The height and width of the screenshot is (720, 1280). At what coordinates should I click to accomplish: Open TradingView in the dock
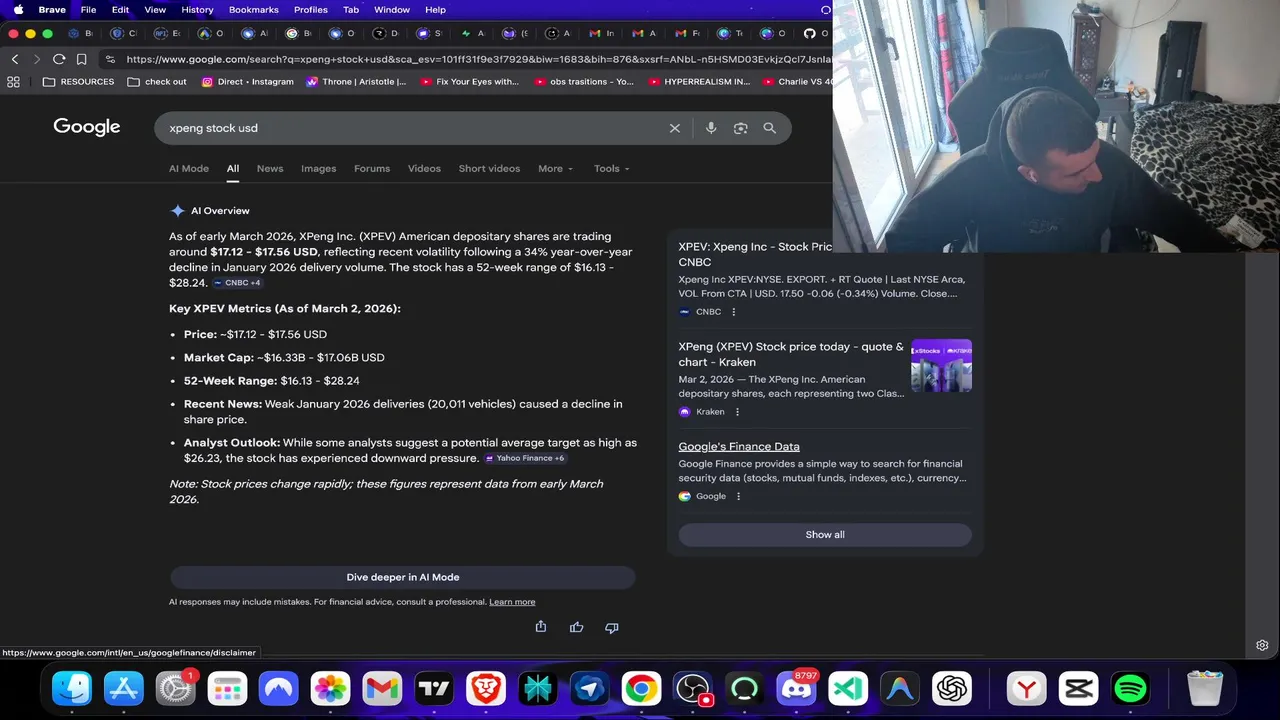[x=434, y=688]
